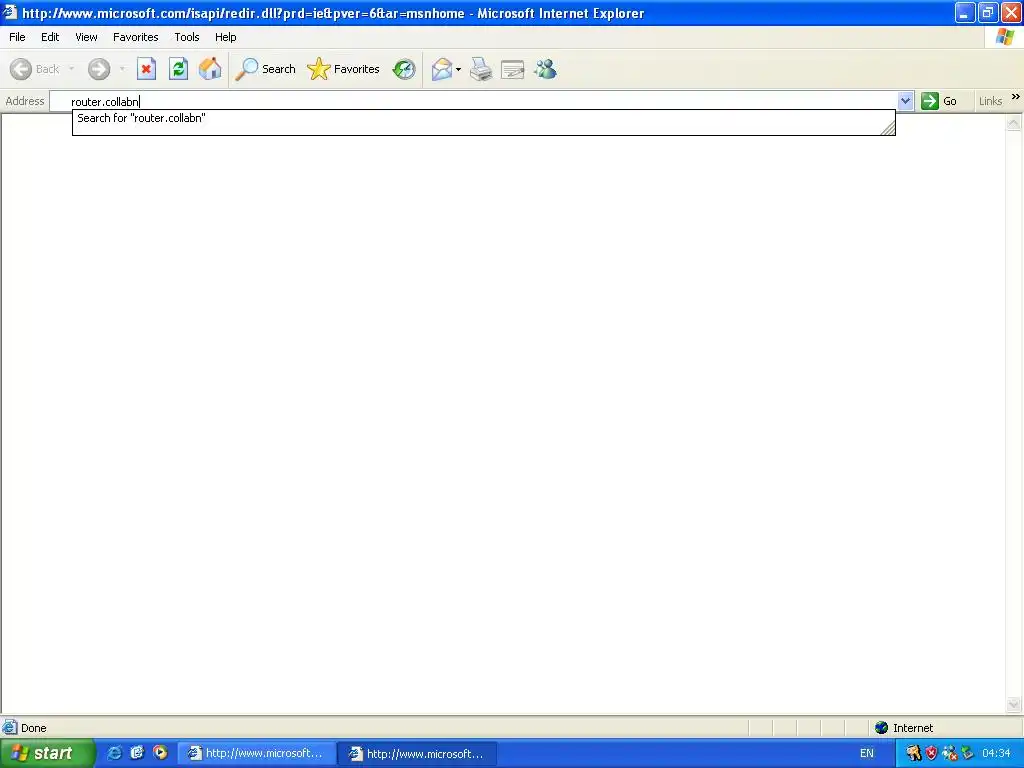Open the File menu
Image resolution: width=1024 pixels, height=768 pixels.
click(17, 37)
